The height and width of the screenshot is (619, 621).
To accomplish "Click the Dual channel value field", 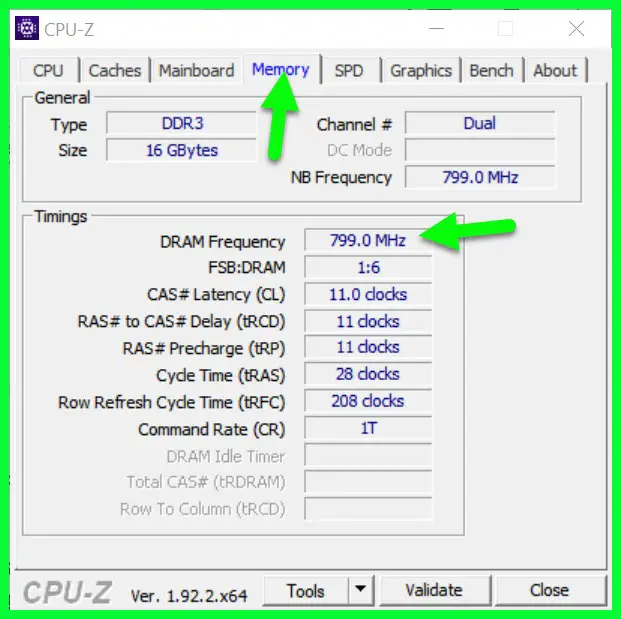I will (480, 124).
